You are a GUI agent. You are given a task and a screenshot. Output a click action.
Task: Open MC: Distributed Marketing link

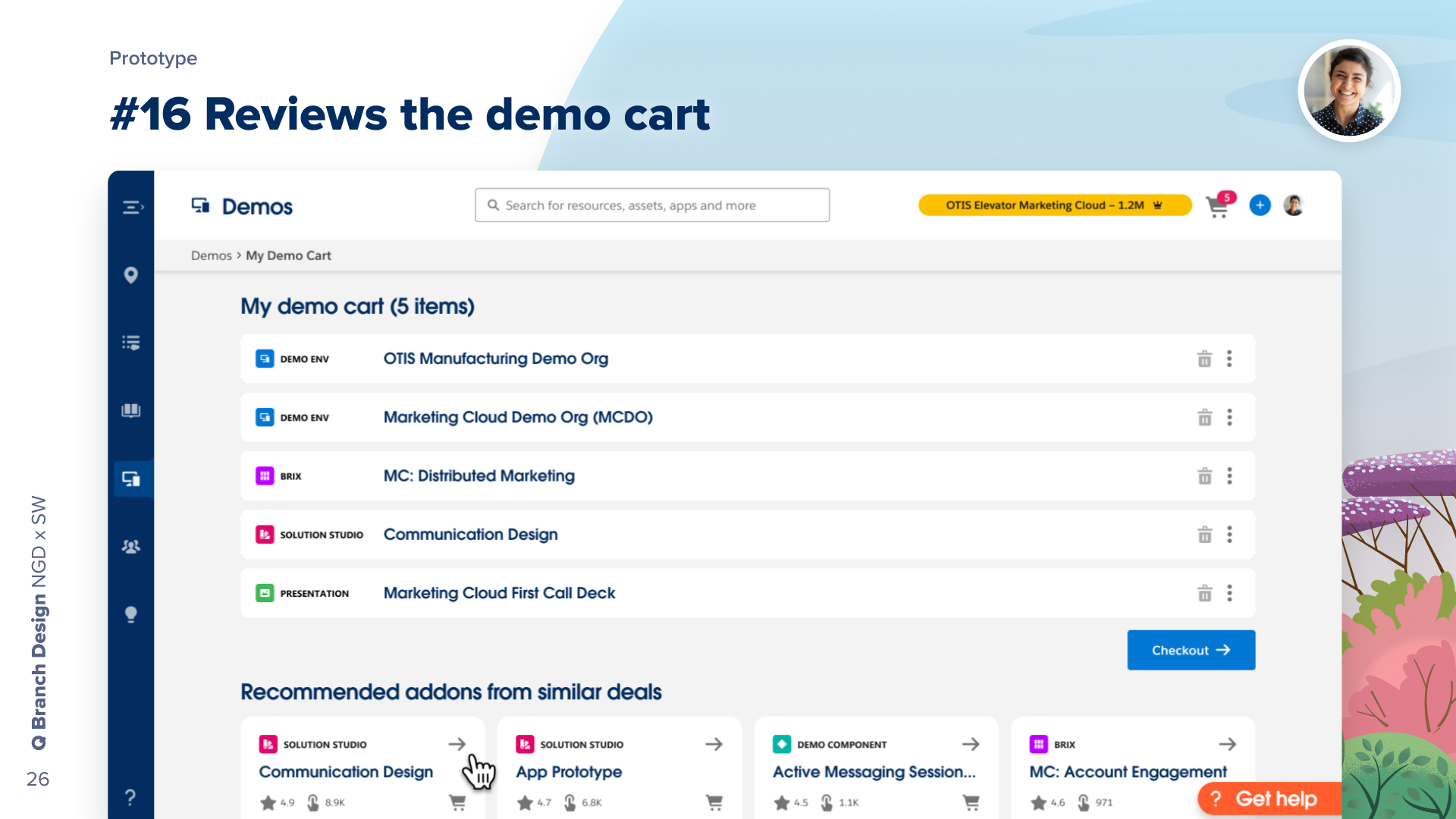coord(479,476)
